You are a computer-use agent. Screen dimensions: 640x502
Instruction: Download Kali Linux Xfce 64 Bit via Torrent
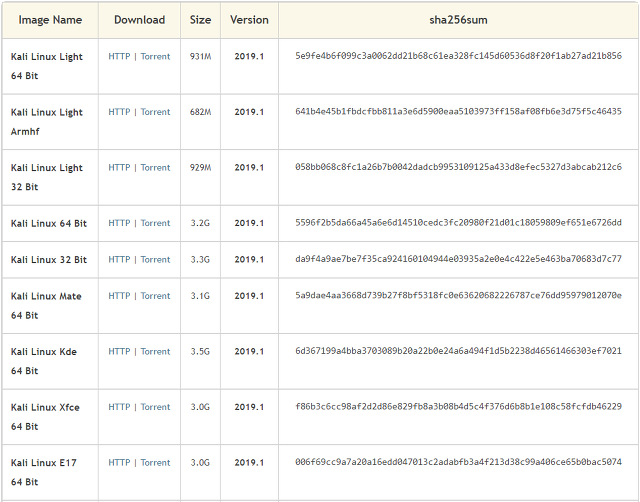click(x=155, y=407)
